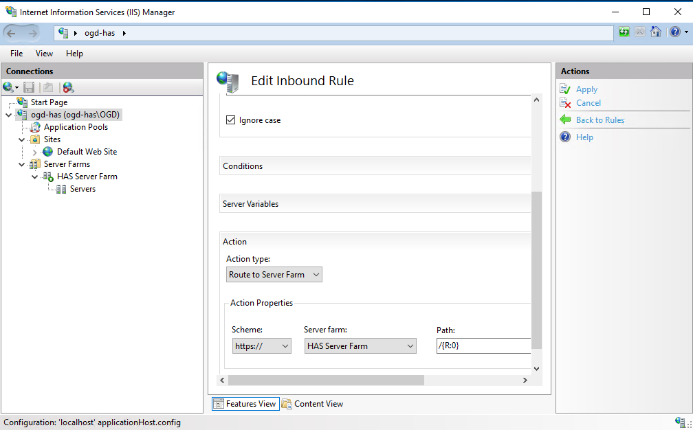Click the Apply link

pyautogui.click(x=586, y=89)
